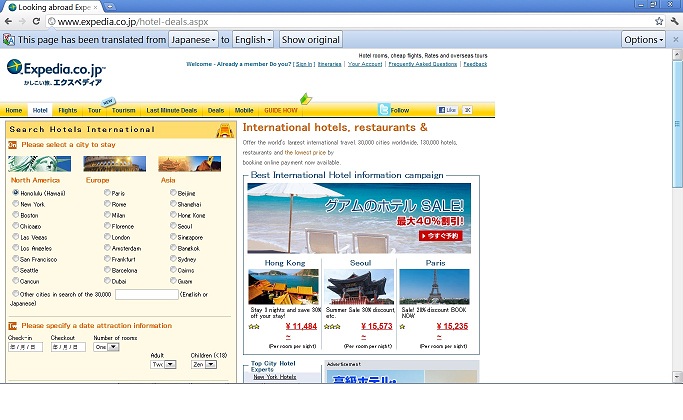Image resolution: width=683 pixels, height=420 pixels.
Task: Select the Paris radio button
Action: pyautogui.click(x=107, y=192)
